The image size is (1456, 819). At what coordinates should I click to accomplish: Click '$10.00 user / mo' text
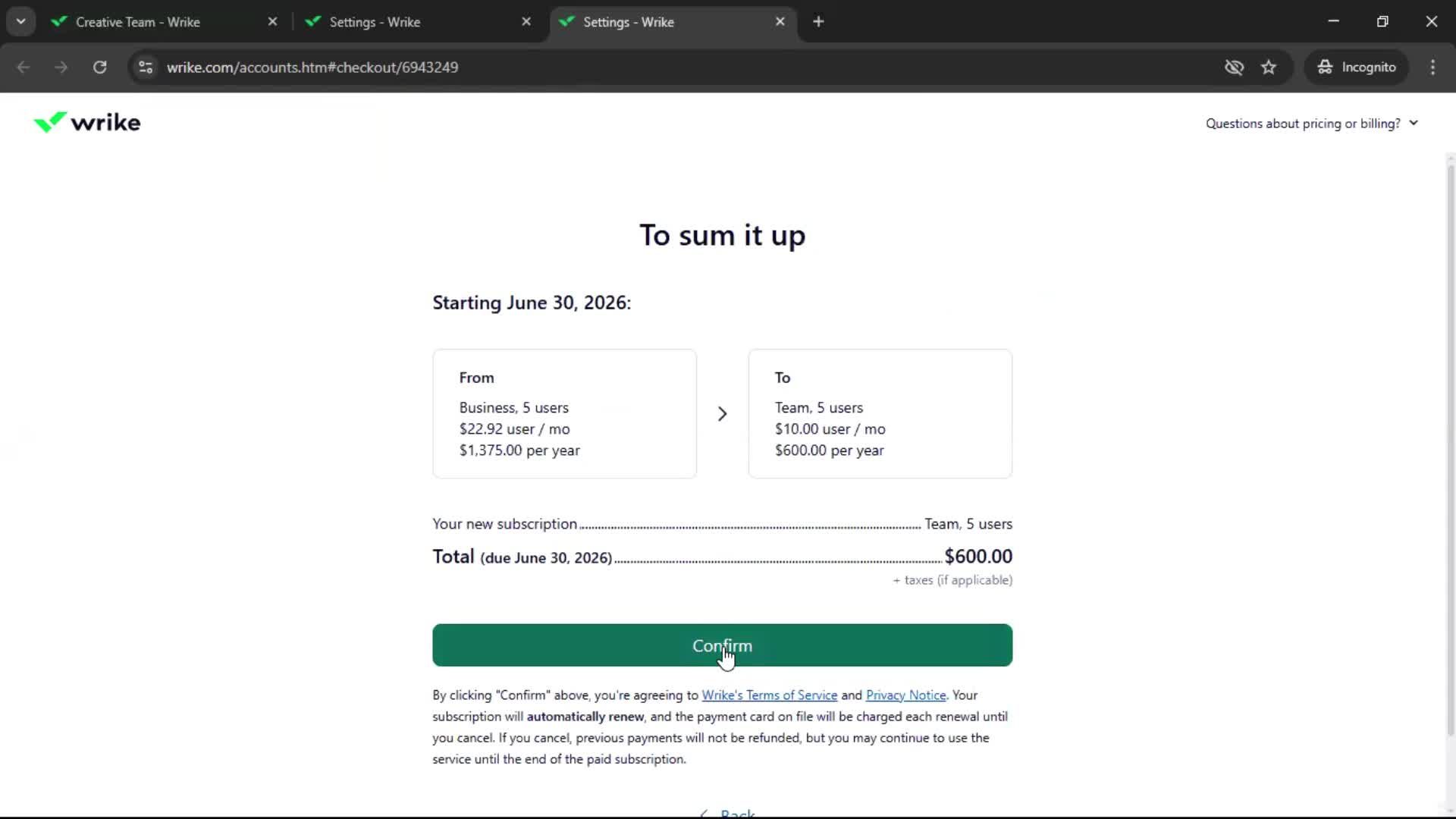pyautogui.click(x=830, y=429)
